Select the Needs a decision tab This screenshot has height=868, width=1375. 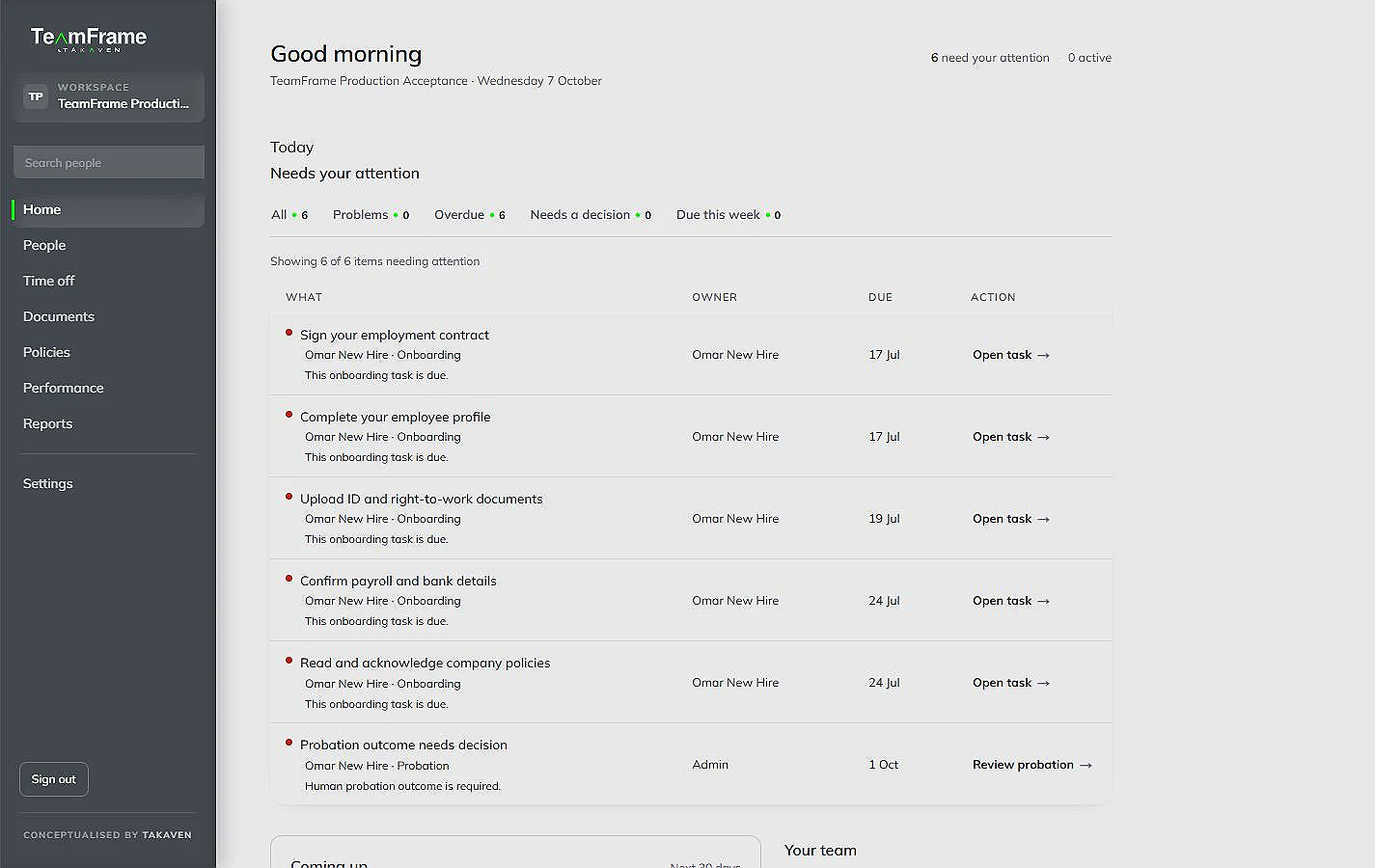(591, 215)
